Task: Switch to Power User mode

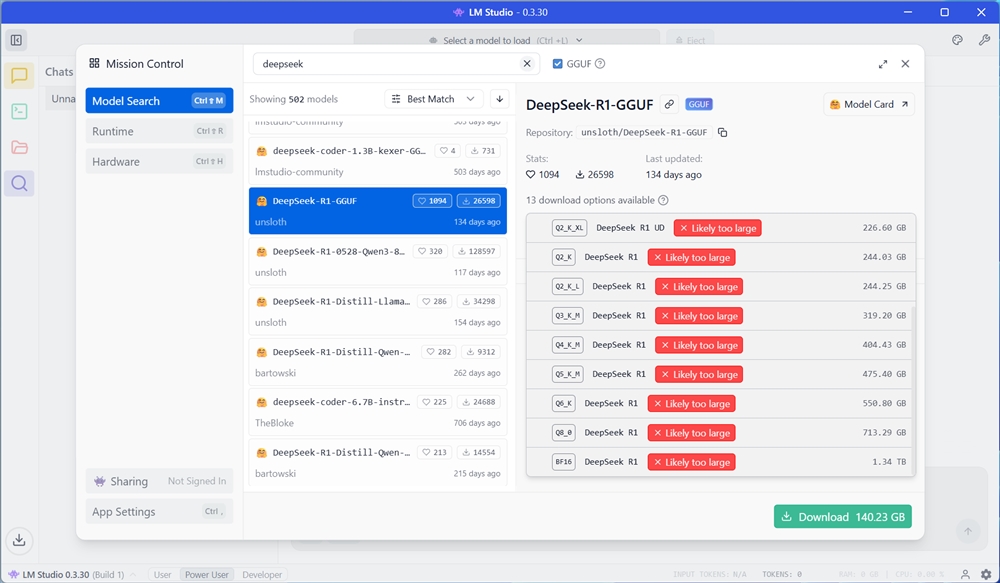Action: click(x=207, y=574)
